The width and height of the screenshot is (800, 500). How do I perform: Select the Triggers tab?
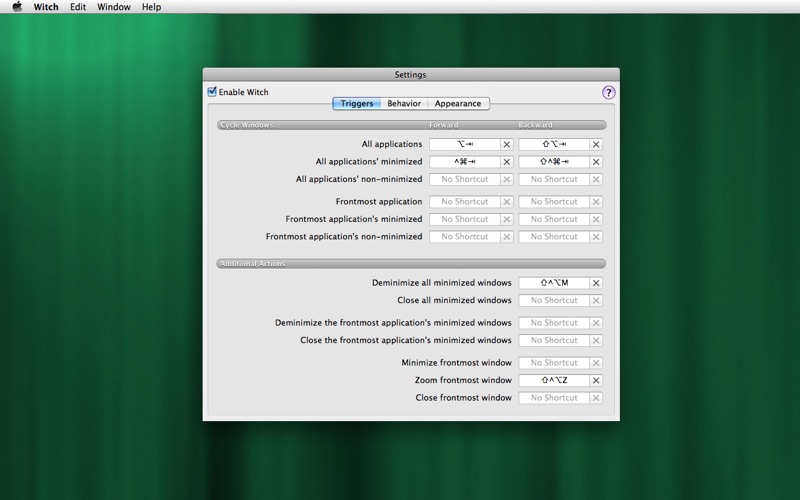point(357,103)
